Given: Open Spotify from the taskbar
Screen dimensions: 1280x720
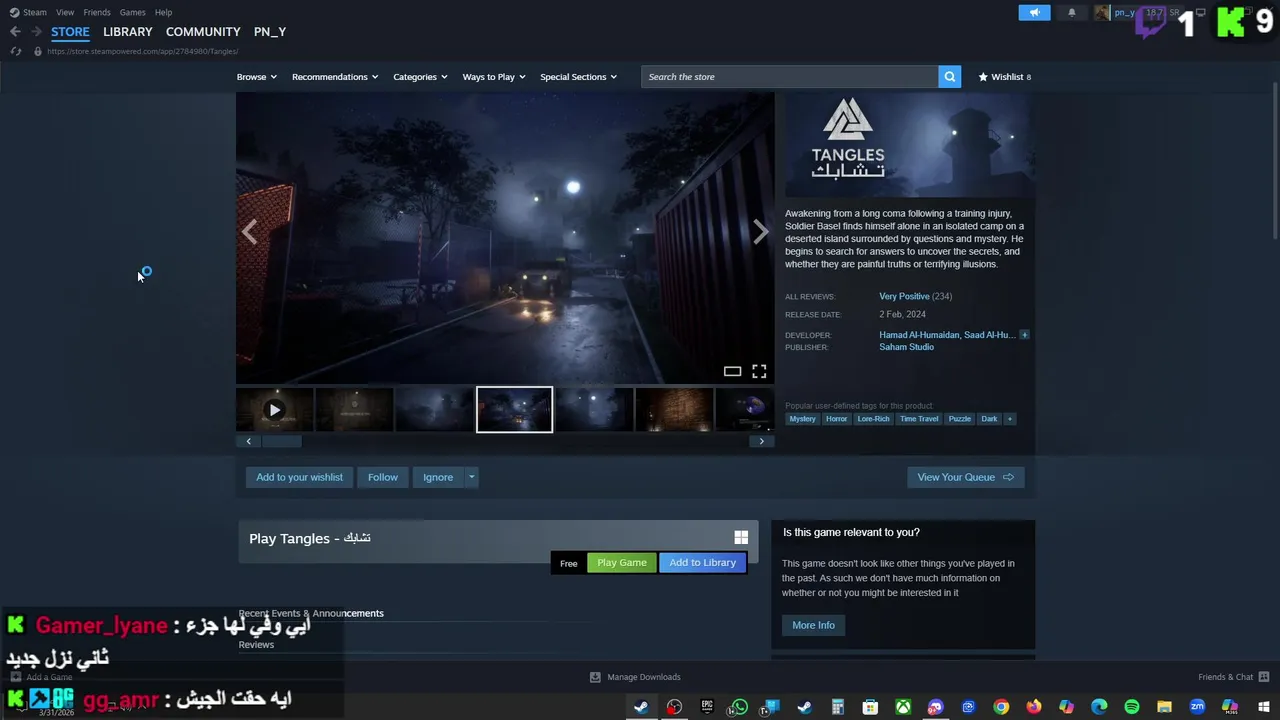Looking at the screenshot, I should coord(1132,707).
